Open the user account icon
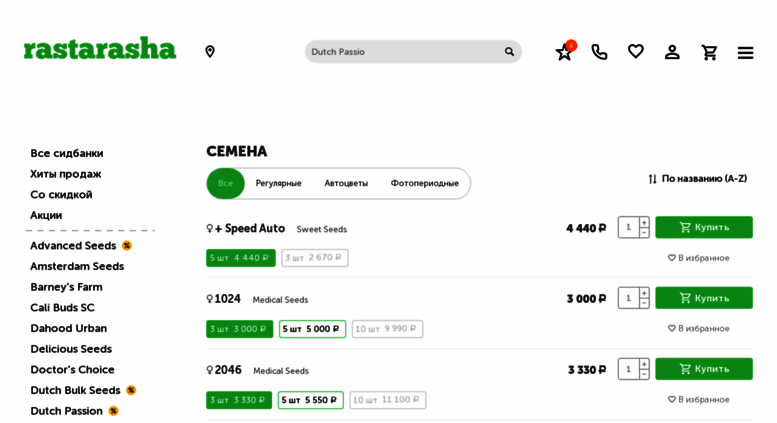Screen dimensions: 777x423 coord(672,52)
